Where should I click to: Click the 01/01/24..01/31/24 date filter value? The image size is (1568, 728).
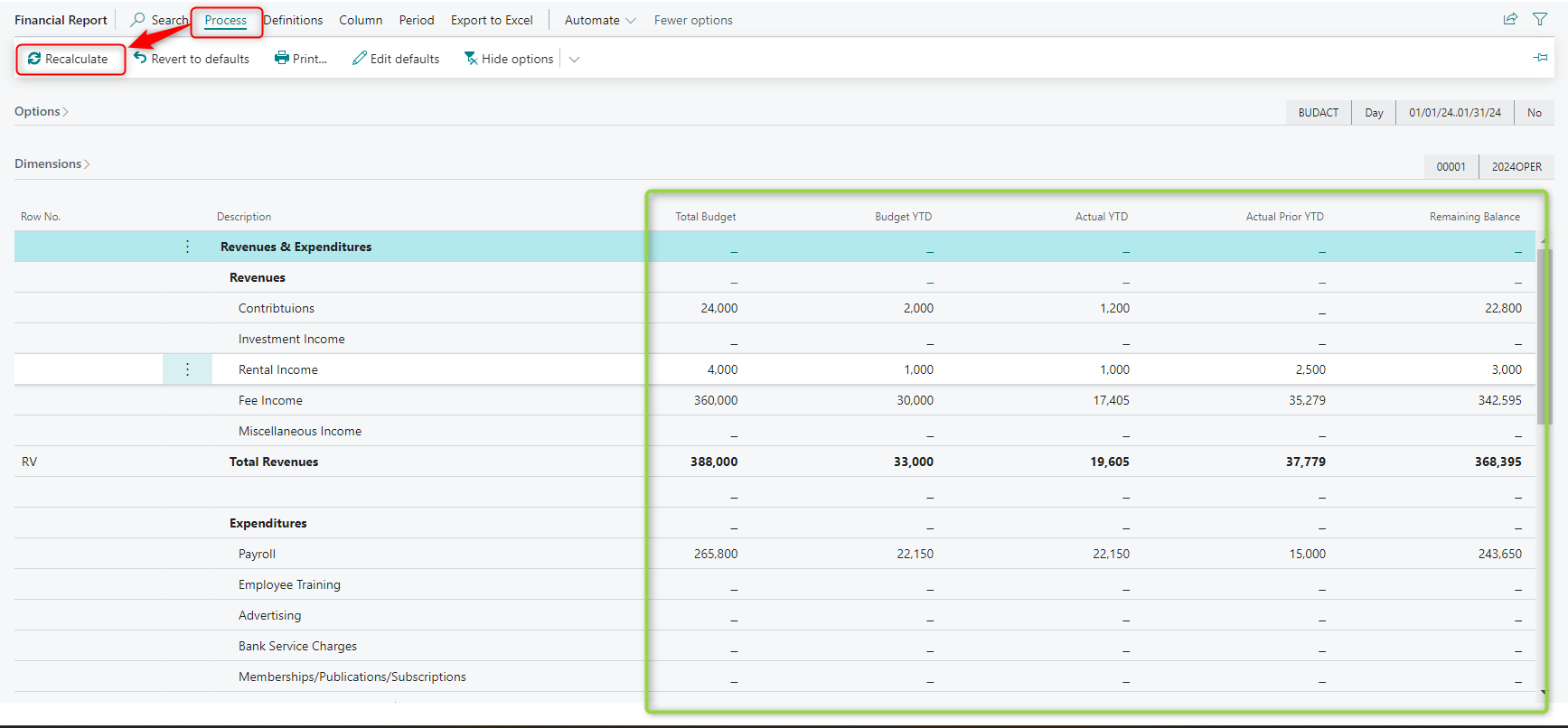point(1455,113)
